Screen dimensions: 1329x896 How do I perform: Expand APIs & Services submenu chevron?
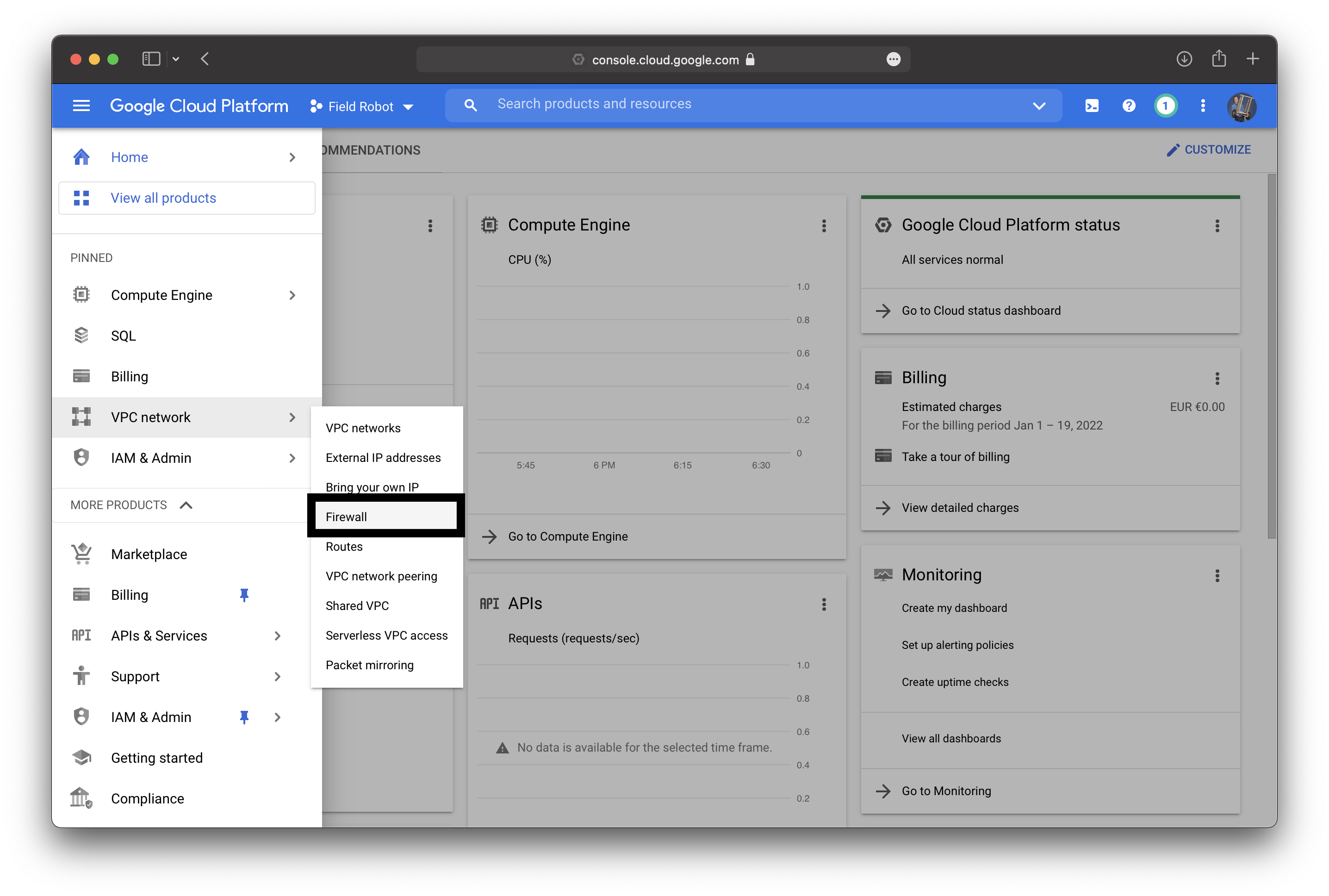tap(277, 635)
